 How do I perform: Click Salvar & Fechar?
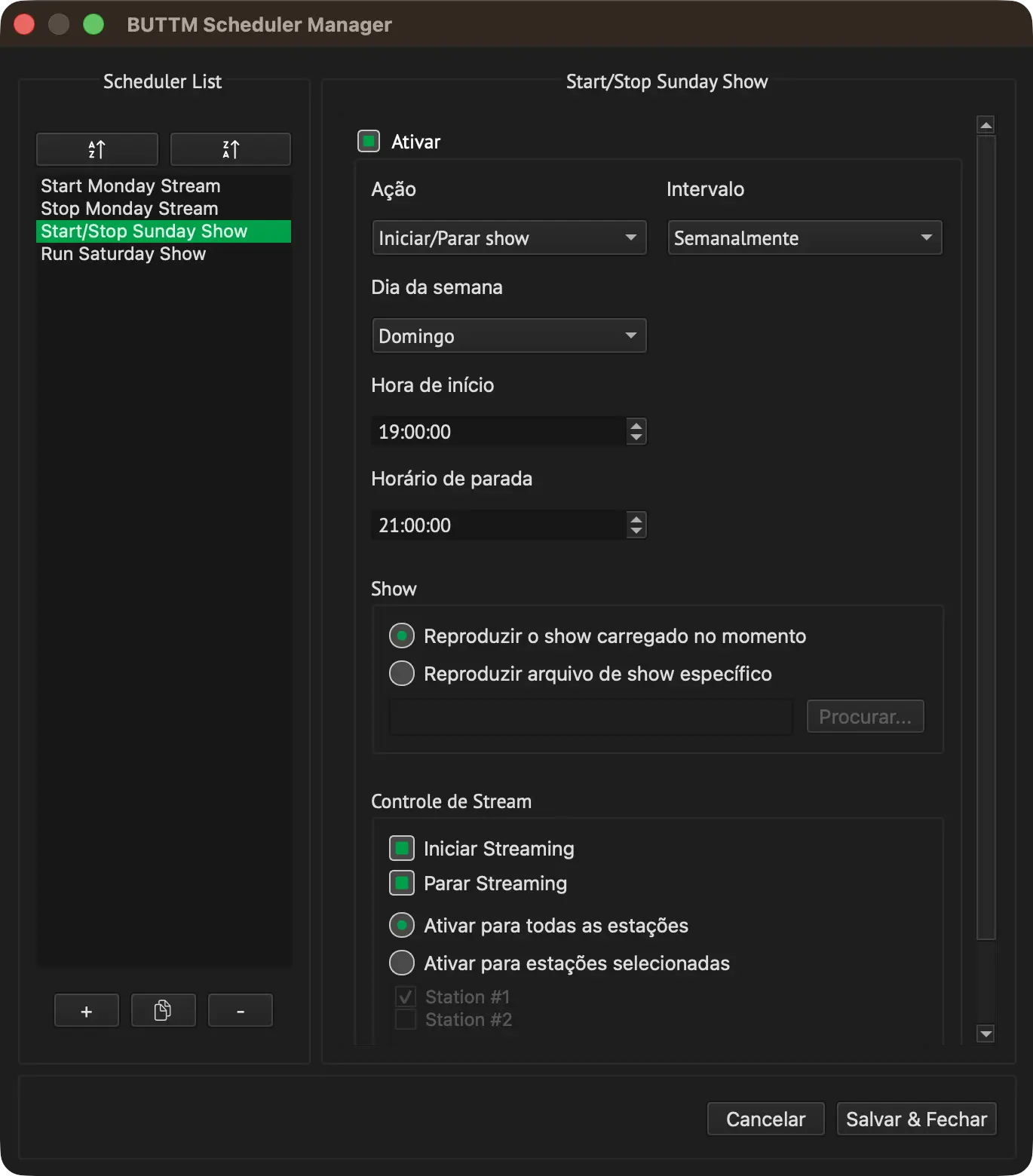[x=917, y=1119]
